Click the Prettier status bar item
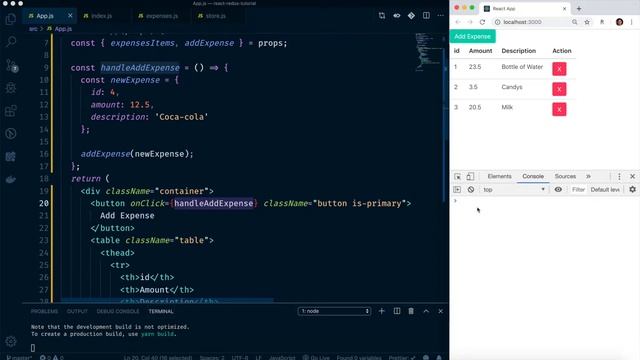Viewport: 640px width, 360px height. coord(401,358)
